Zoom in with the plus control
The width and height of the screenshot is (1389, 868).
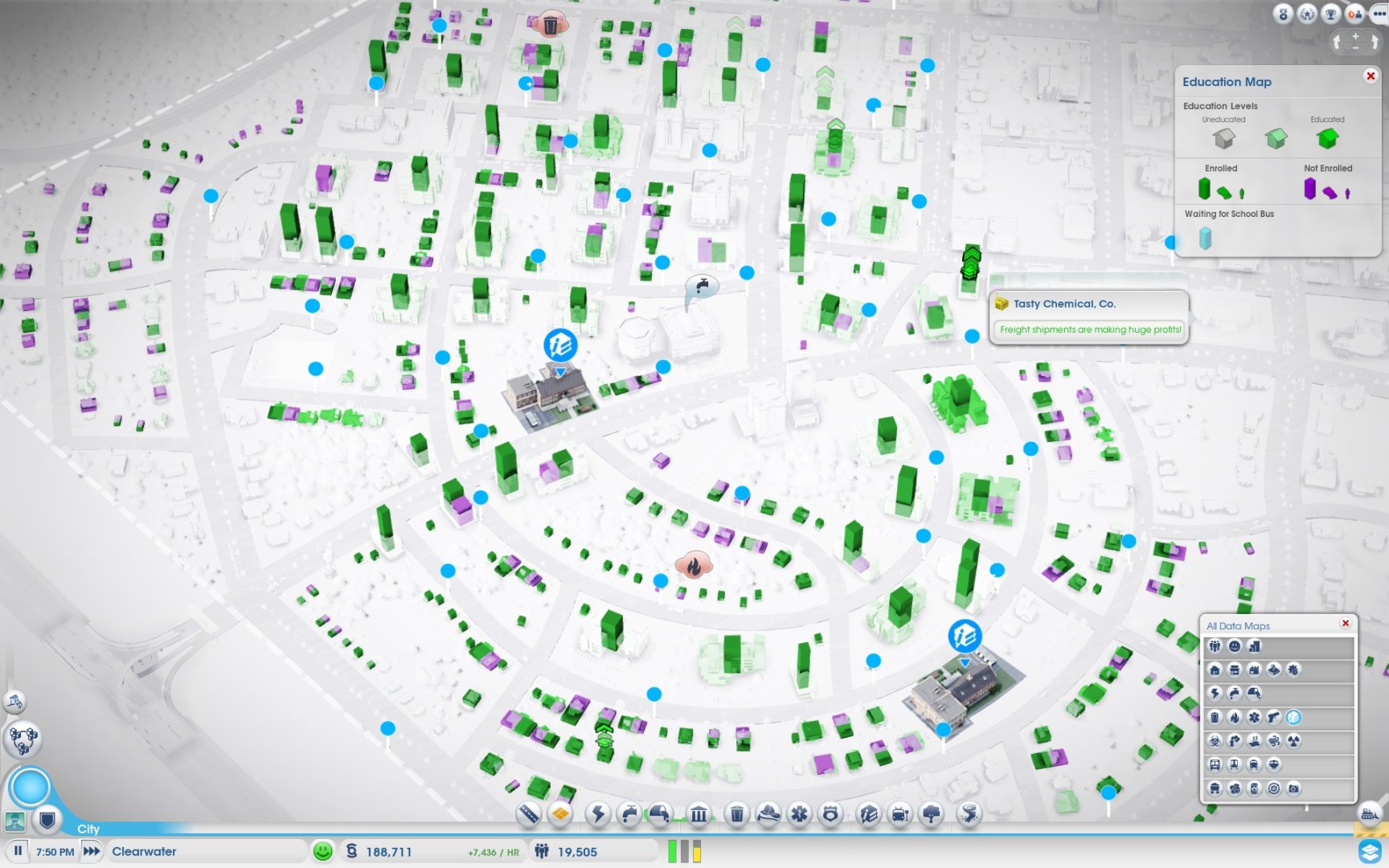click(1355, 37)
